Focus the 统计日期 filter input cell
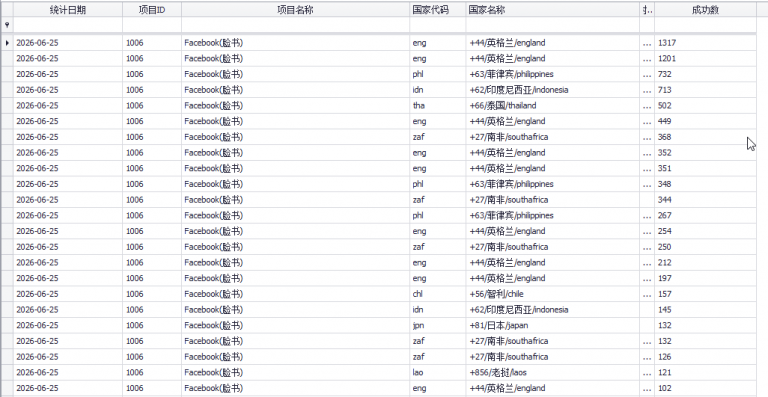This screenshot has height=397, width=768. point(68,25)
